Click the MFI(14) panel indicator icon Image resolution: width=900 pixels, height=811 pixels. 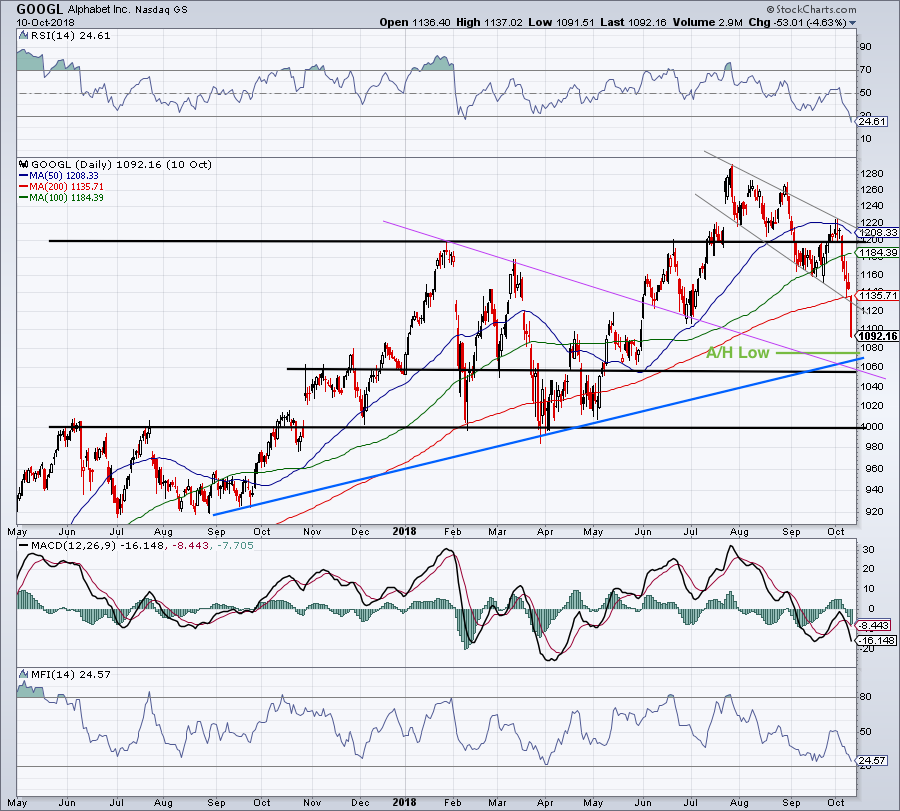click(x=24, y=674)
